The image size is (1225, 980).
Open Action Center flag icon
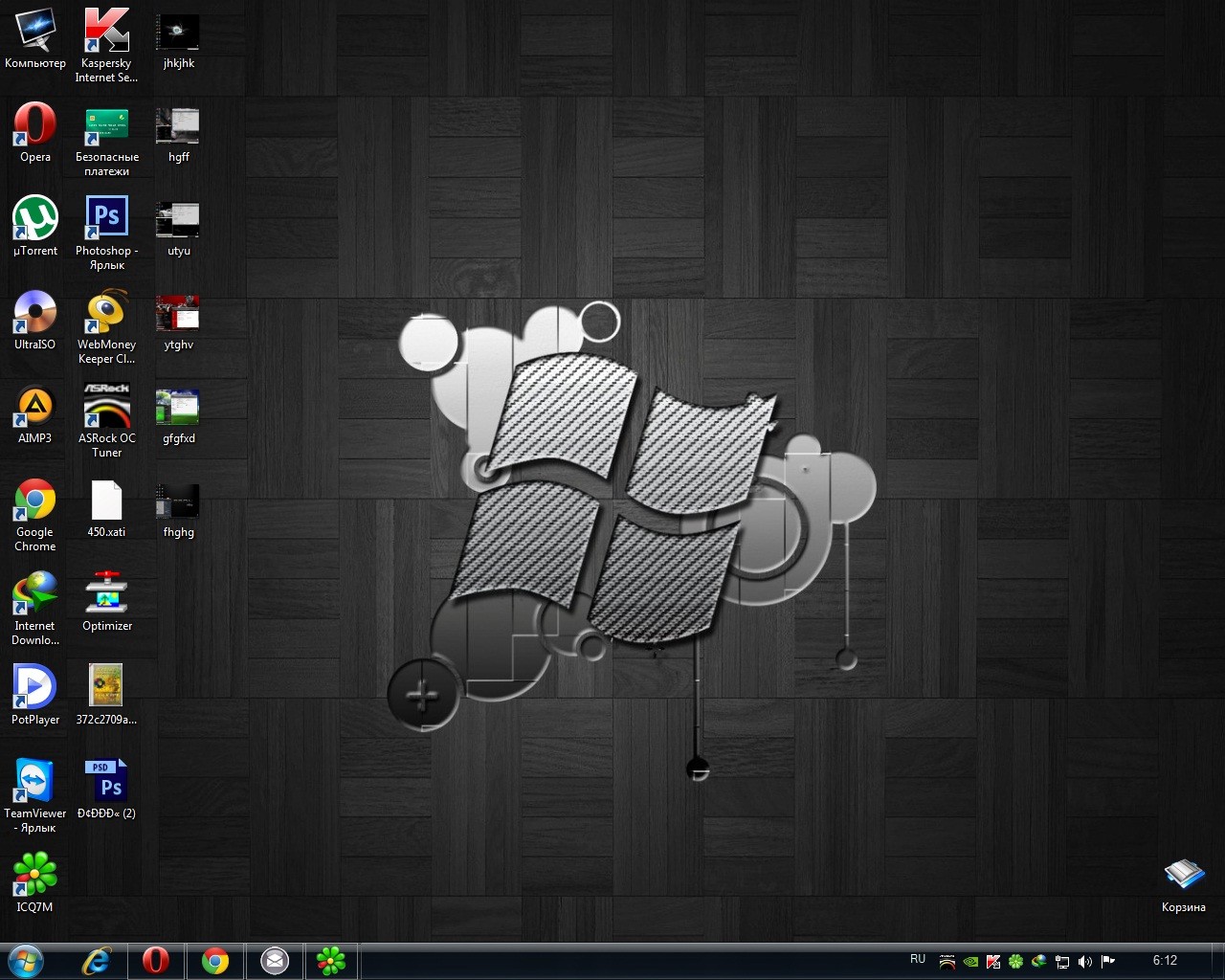(x=1108, y=961)
